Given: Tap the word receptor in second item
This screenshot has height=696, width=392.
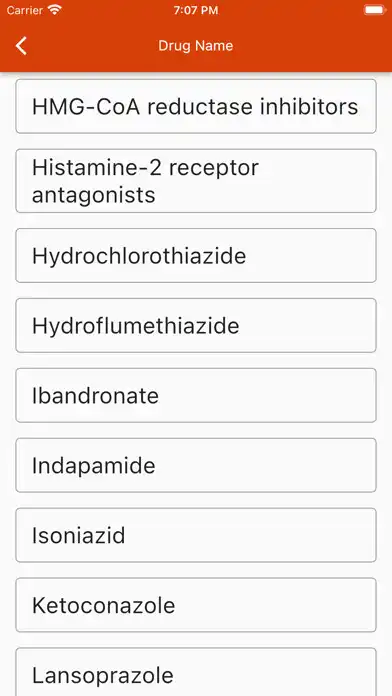Looking at the screenshot, I should tap(218, 169).
